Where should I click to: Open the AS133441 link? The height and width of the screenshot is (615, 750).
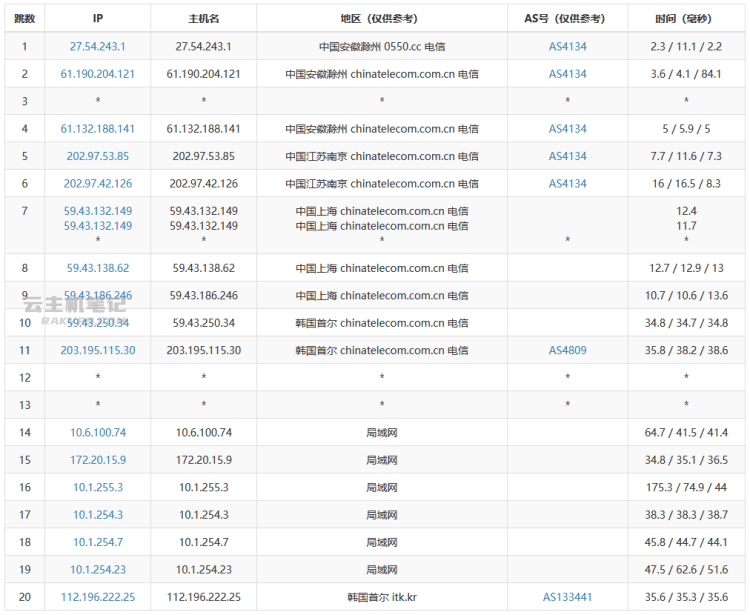pos(567,597)
